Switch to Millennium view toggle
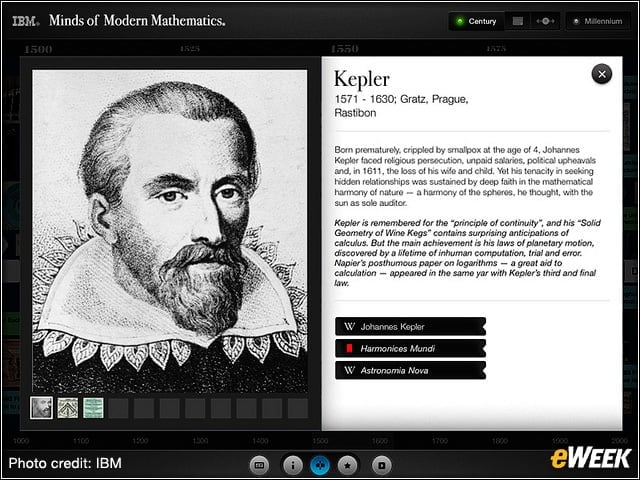Viewport: 640px width, 480px height. pyautogui.click(x=598, y=21)
